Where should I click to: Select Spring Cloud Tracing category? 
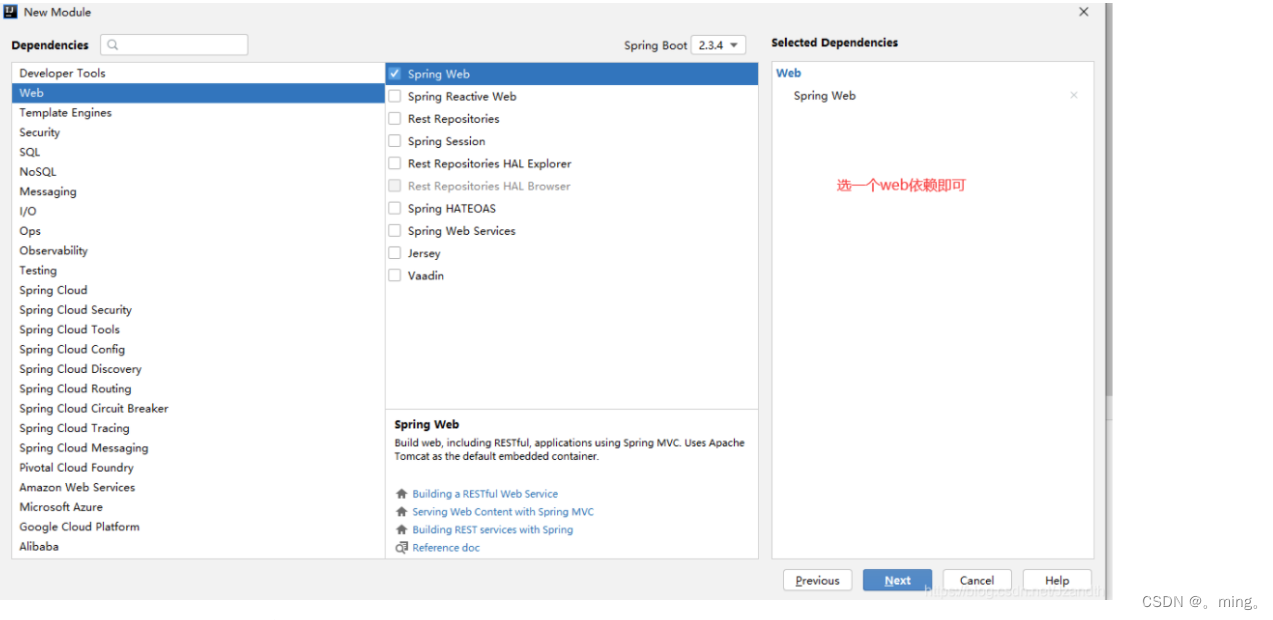[198, 429]
